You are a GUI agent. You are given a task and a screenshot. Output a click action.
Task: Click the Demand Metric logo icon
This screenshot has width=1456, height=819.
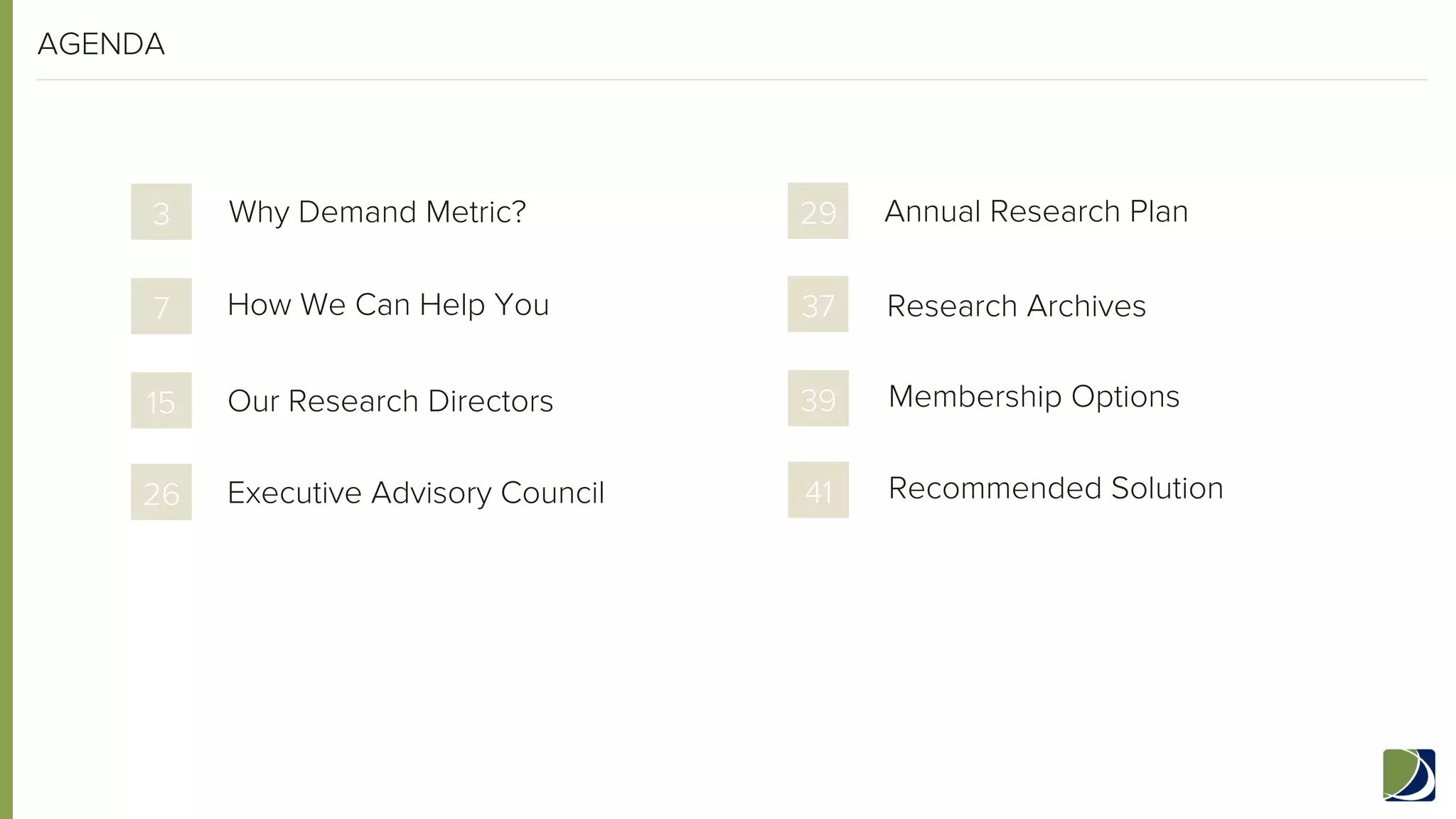1408,775
